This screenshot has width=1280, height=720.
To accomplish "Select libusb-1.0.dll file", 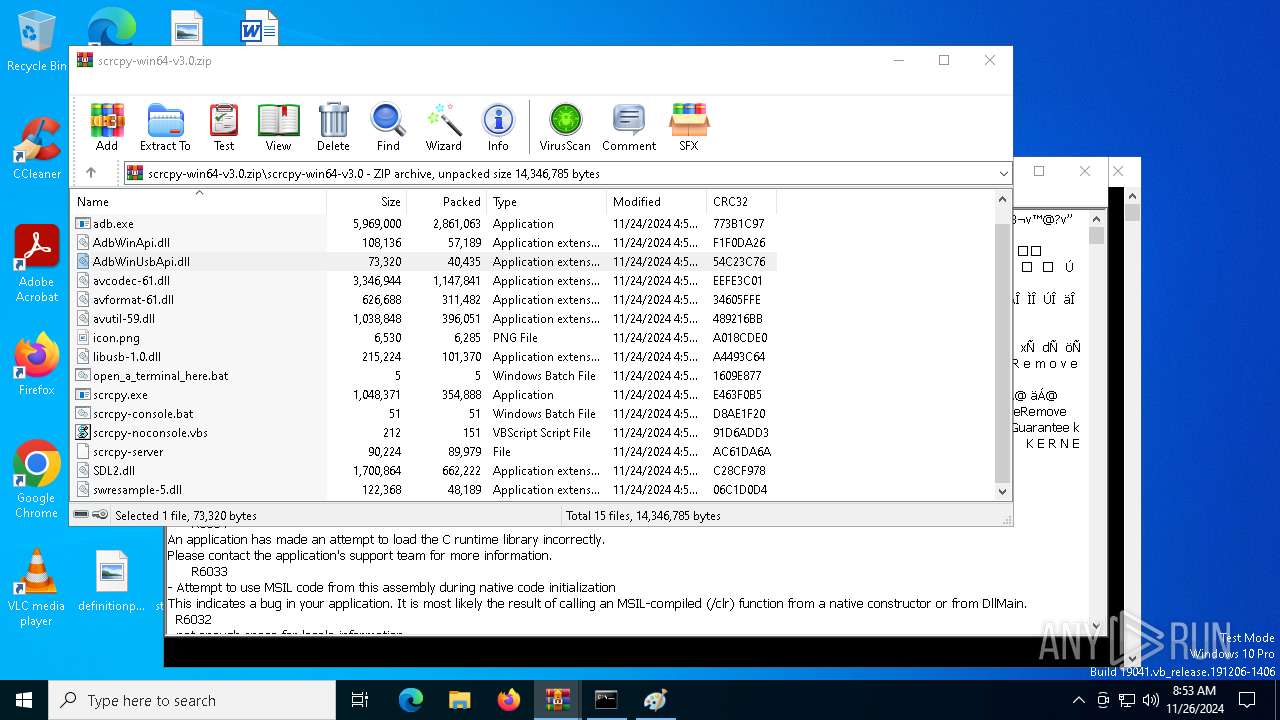I will pos(424,357).
